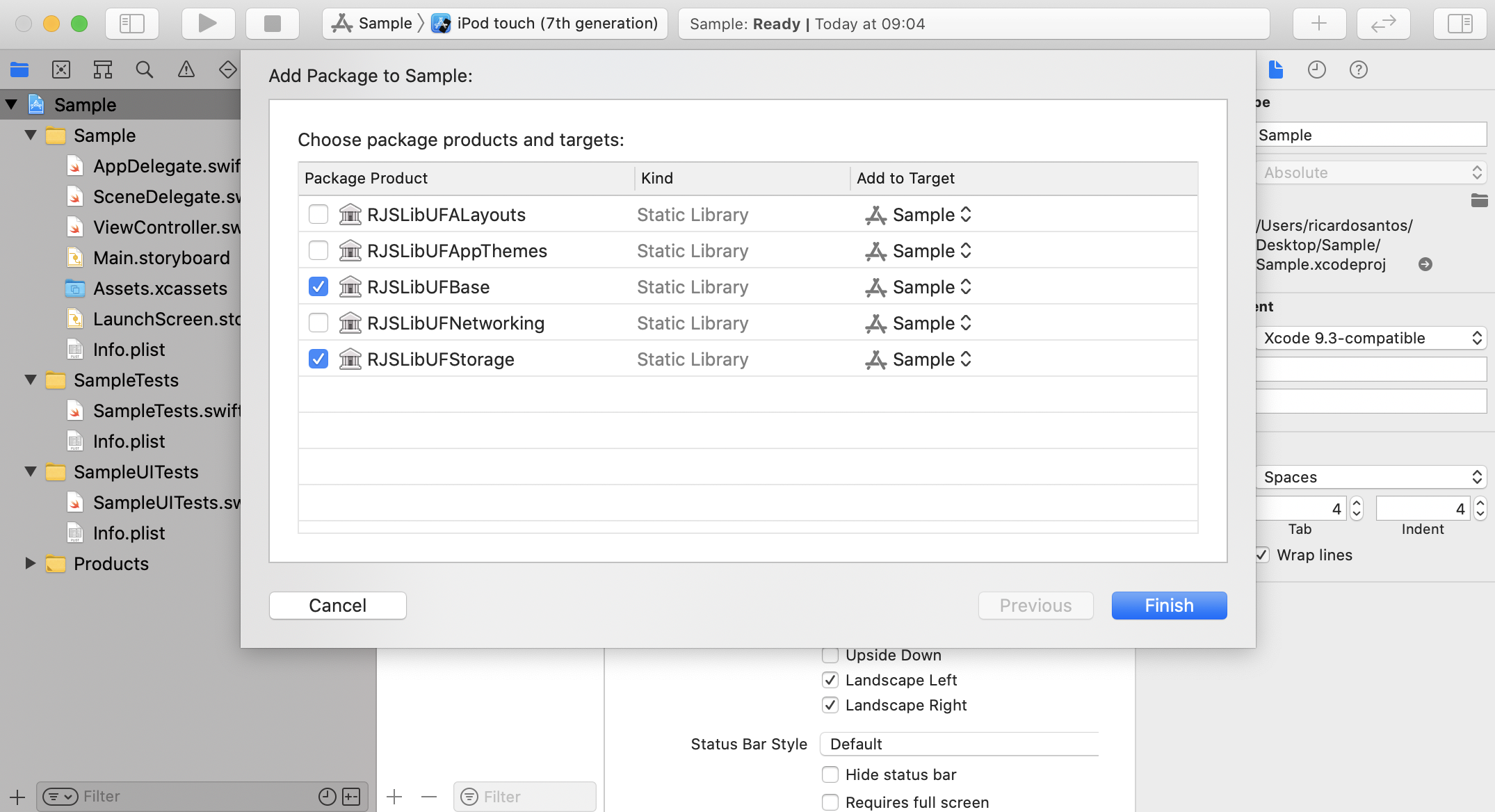1495x812 pixels.
Task: Show the Quick Help inspector icon
Action: coord(1358,70)
